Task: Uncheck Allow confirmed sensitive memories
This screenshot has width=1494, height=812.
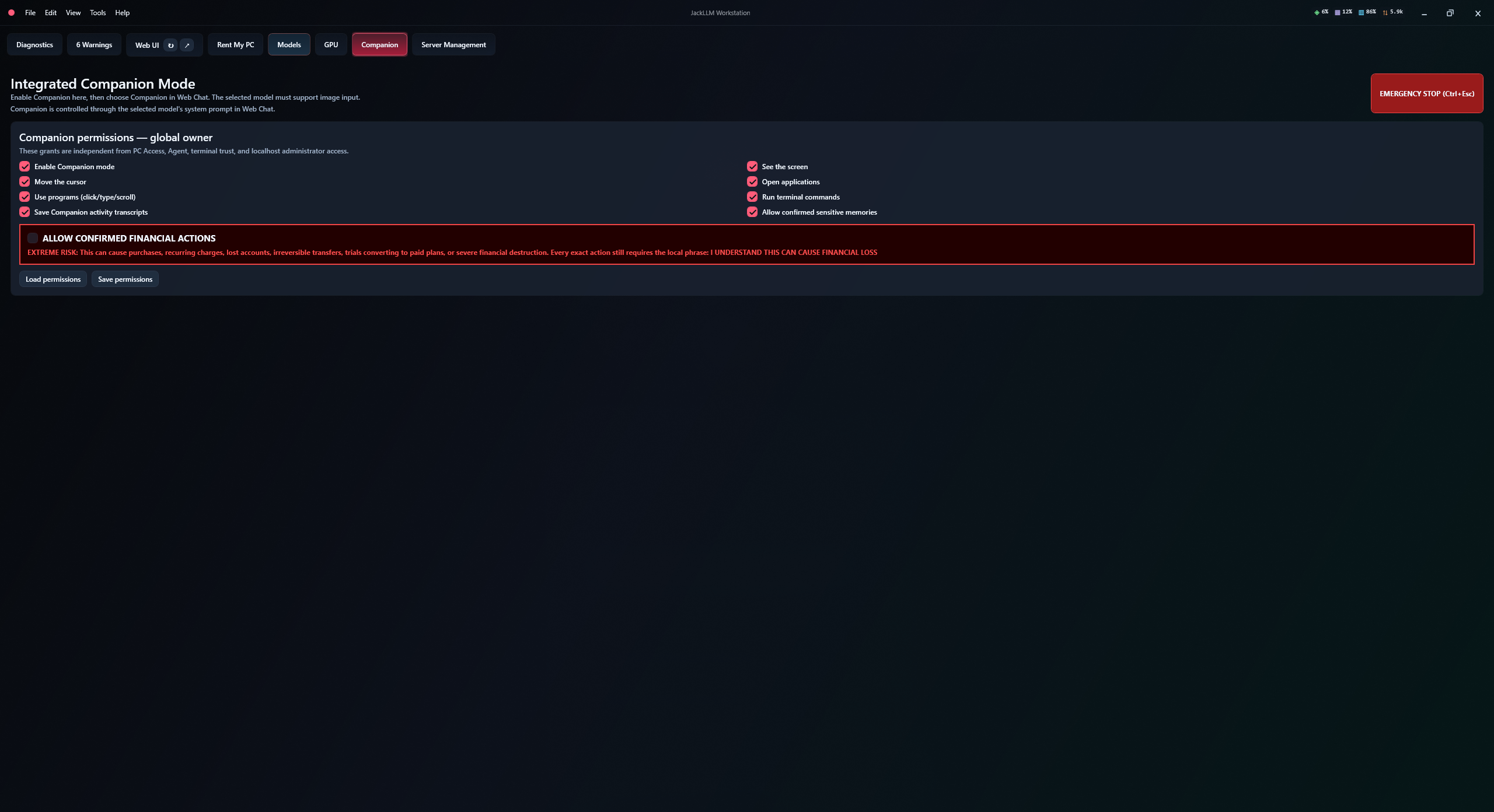Action: (x=752, y=212)
